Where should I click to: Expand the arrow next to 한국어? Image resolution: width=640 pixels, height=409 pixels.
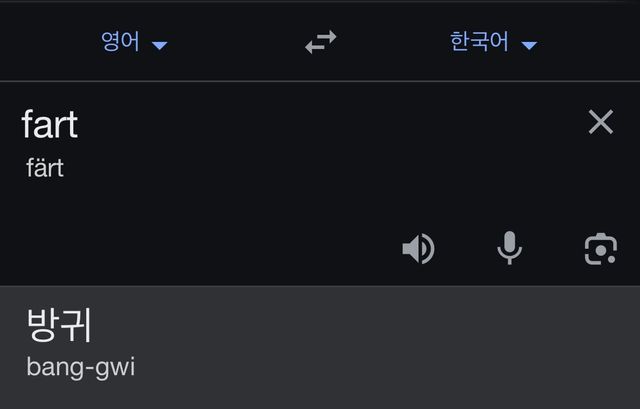point(529,45)
